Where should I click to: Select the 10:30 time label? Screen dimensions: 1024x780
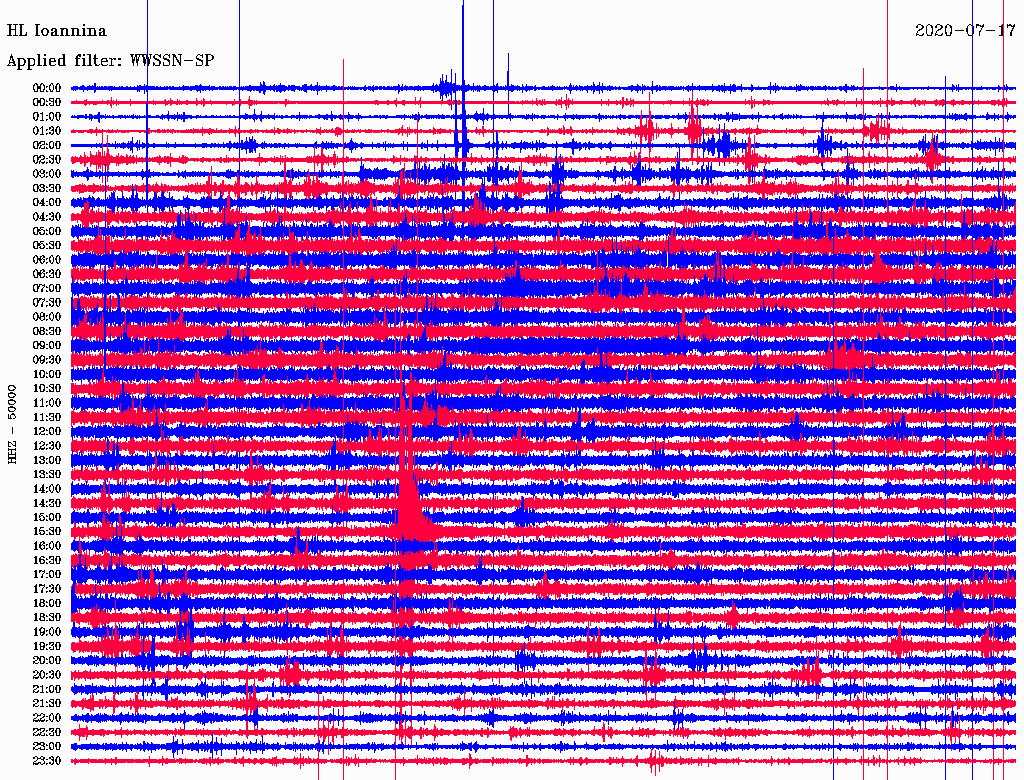coord(47,389)
